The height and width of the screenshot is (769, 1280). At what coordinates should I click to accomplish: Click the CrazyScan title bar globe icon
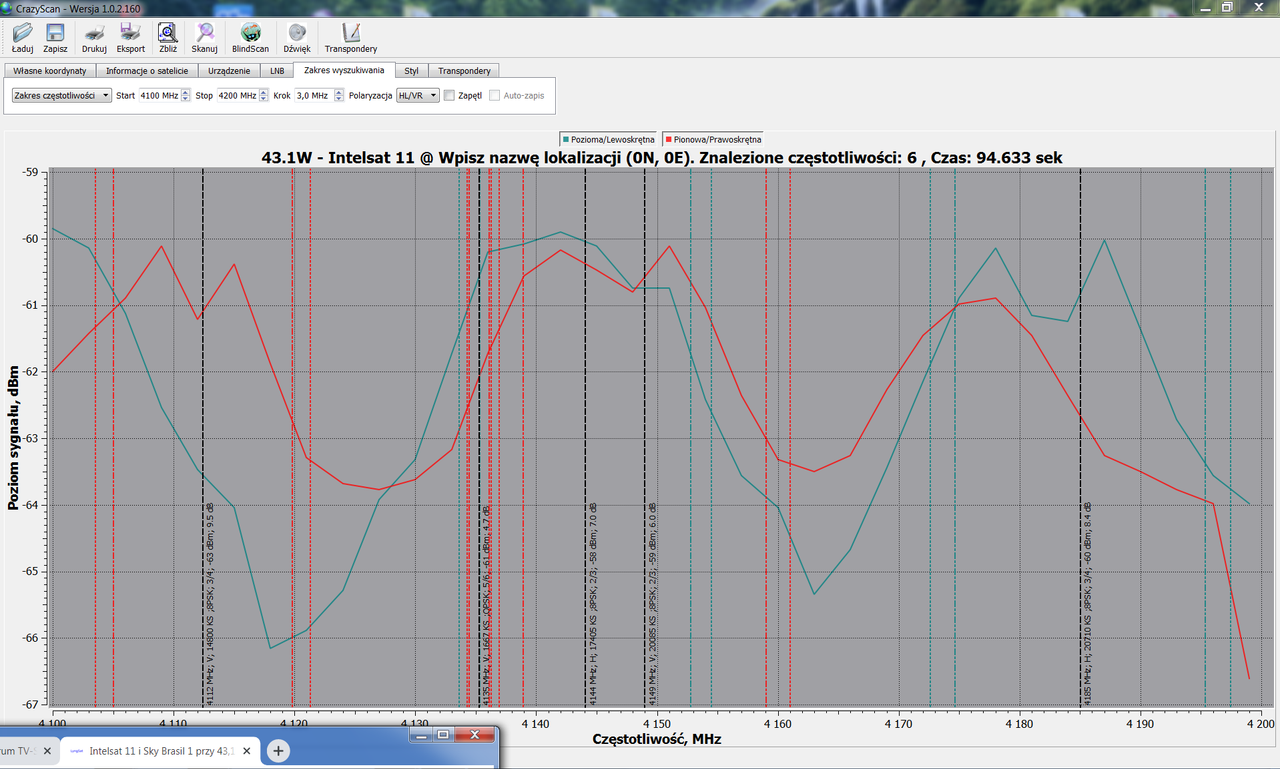click(x=7, y=7)
